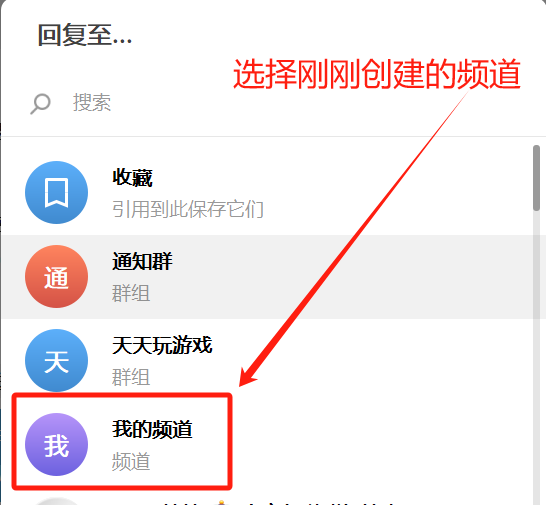The width and height of the screenshot is (546, 505).
Task: Choose the 收藏 chat entry title
Action: point(132,178)
